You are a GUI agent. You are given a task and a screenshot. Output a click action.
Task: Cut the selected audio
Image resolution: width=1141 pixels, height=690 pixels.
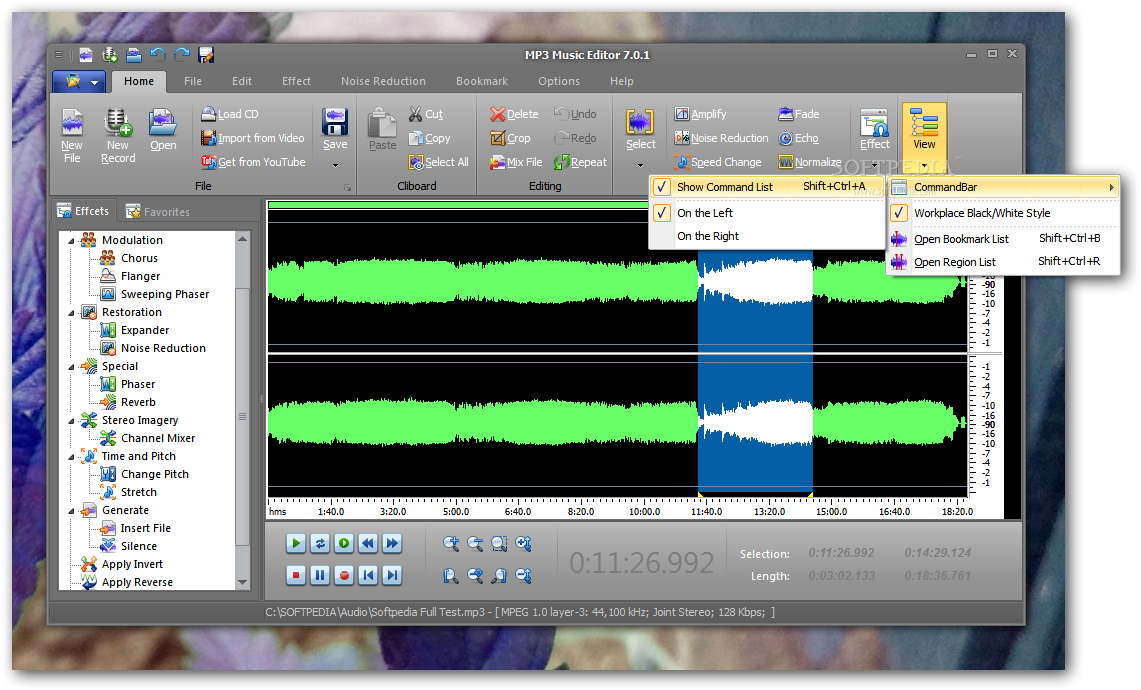tap(426, 114)
